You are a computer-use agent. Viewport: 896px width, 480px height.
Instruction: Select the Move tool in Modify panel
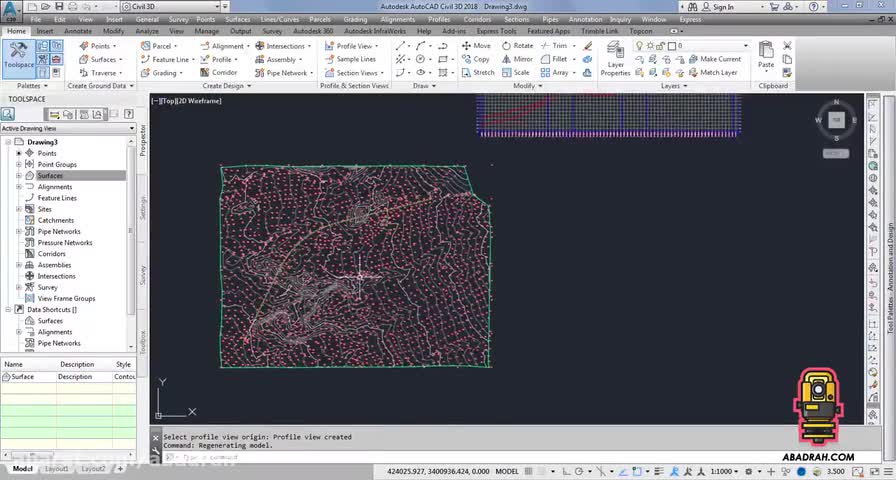tap(475, 46)
